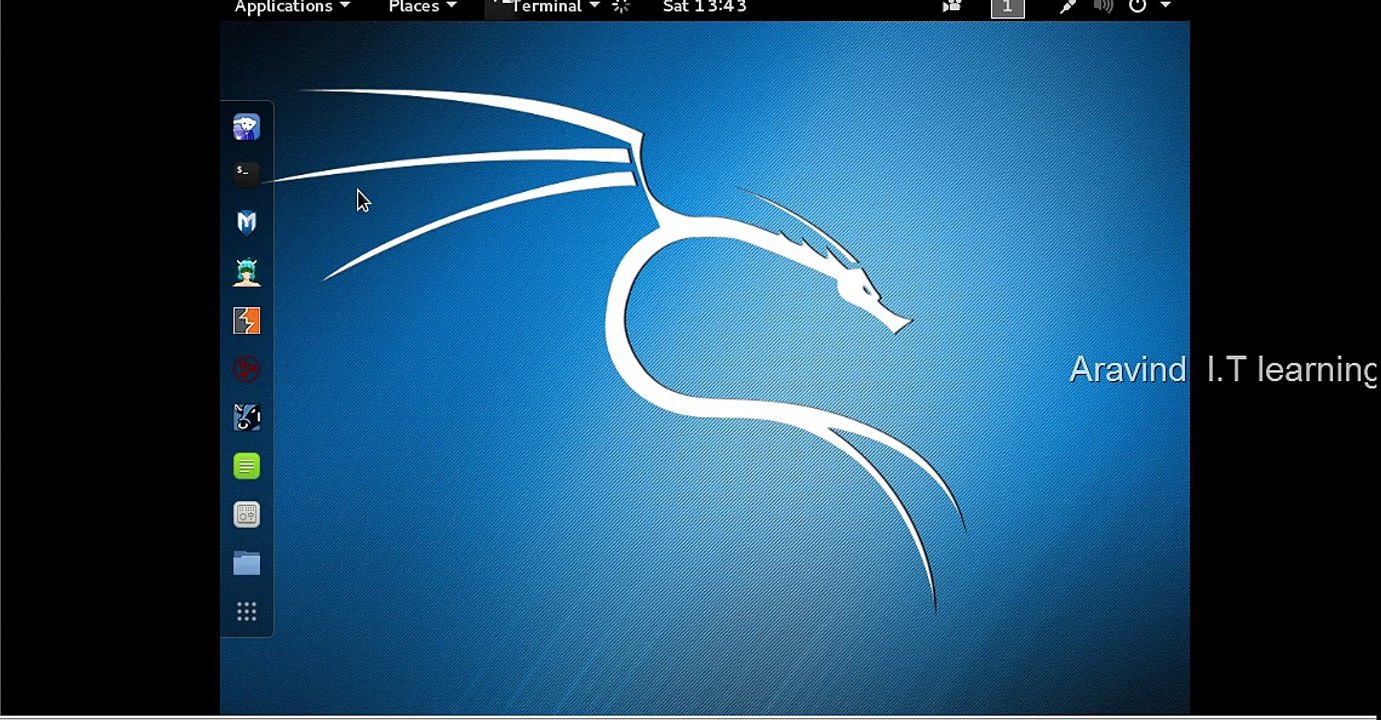Expand the arrow beside the power icon

[x=1165, y=6]
